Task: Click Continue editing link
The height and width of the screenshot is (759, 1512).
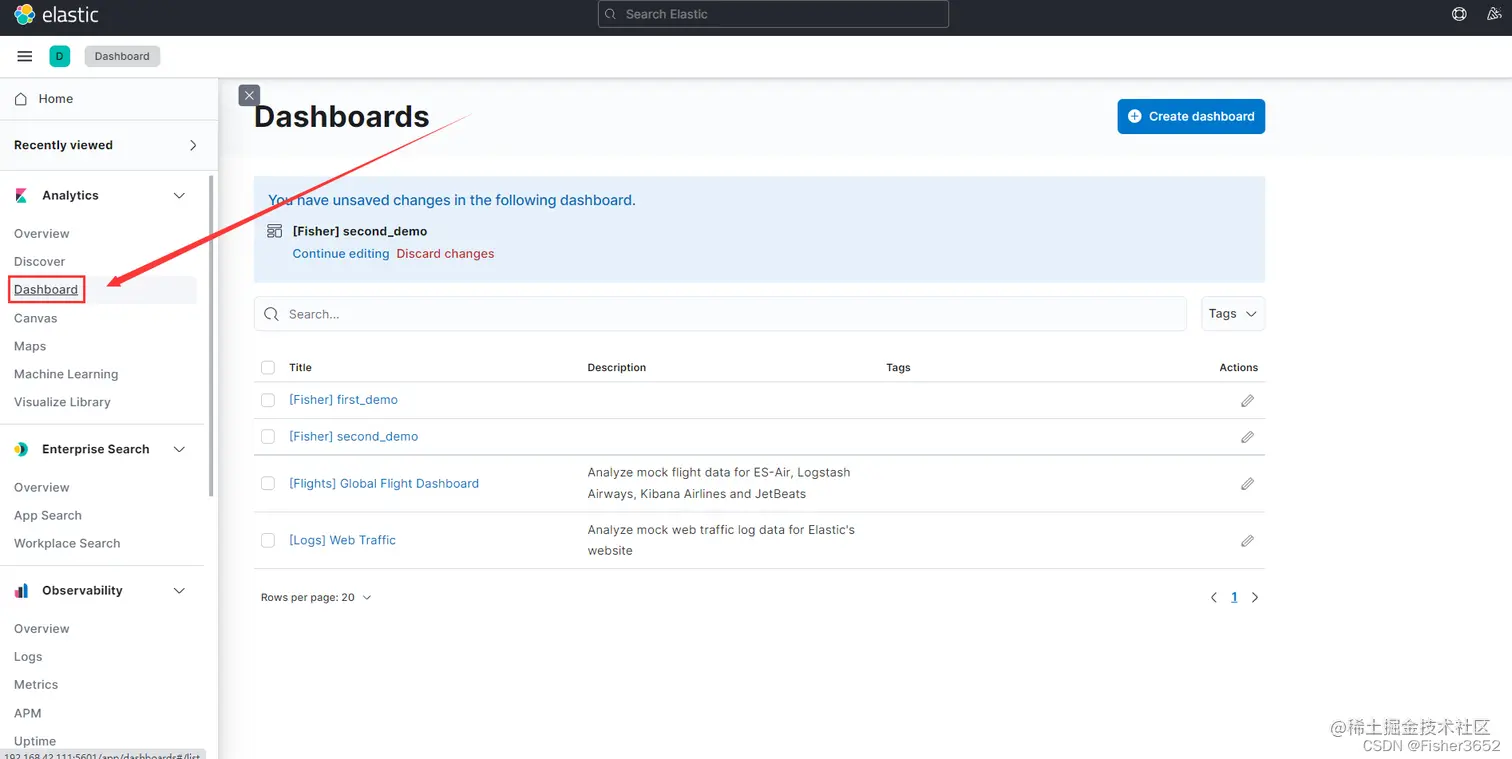Action: (341, 254)
